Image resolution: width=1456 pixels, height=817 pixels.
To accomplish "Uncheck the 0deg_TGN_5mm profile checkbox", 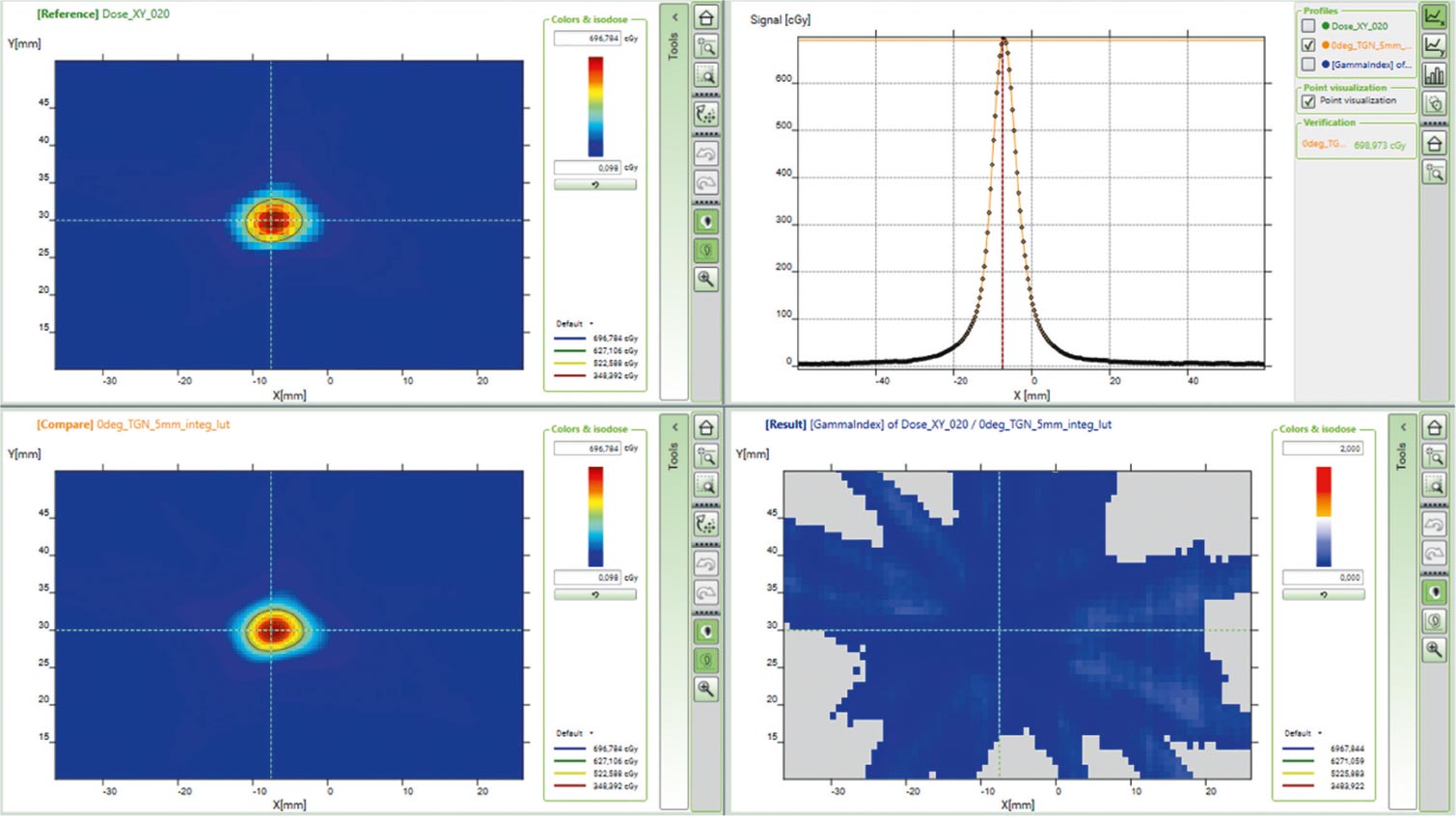I will 1308,45.
